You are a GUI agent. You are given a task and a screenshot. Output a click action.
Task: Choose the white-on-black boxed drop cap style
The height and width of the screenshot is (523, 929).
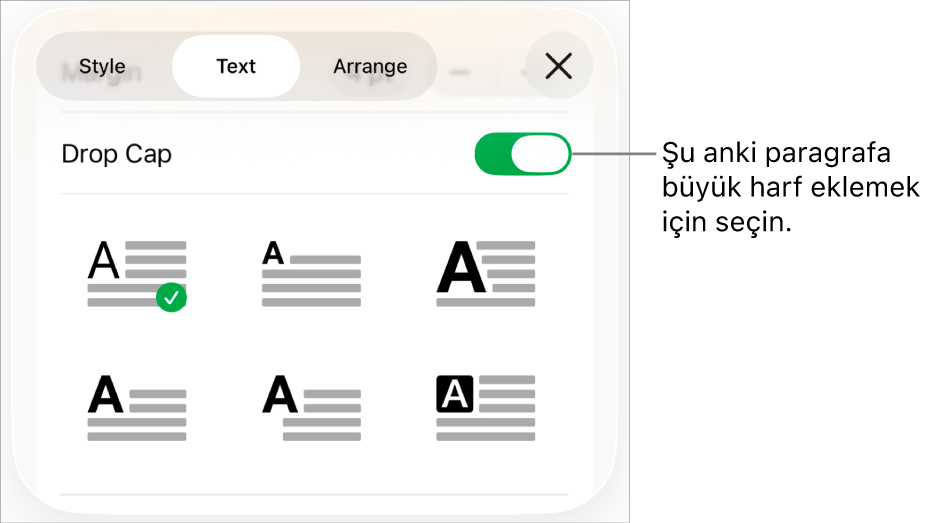coord(486,407)
